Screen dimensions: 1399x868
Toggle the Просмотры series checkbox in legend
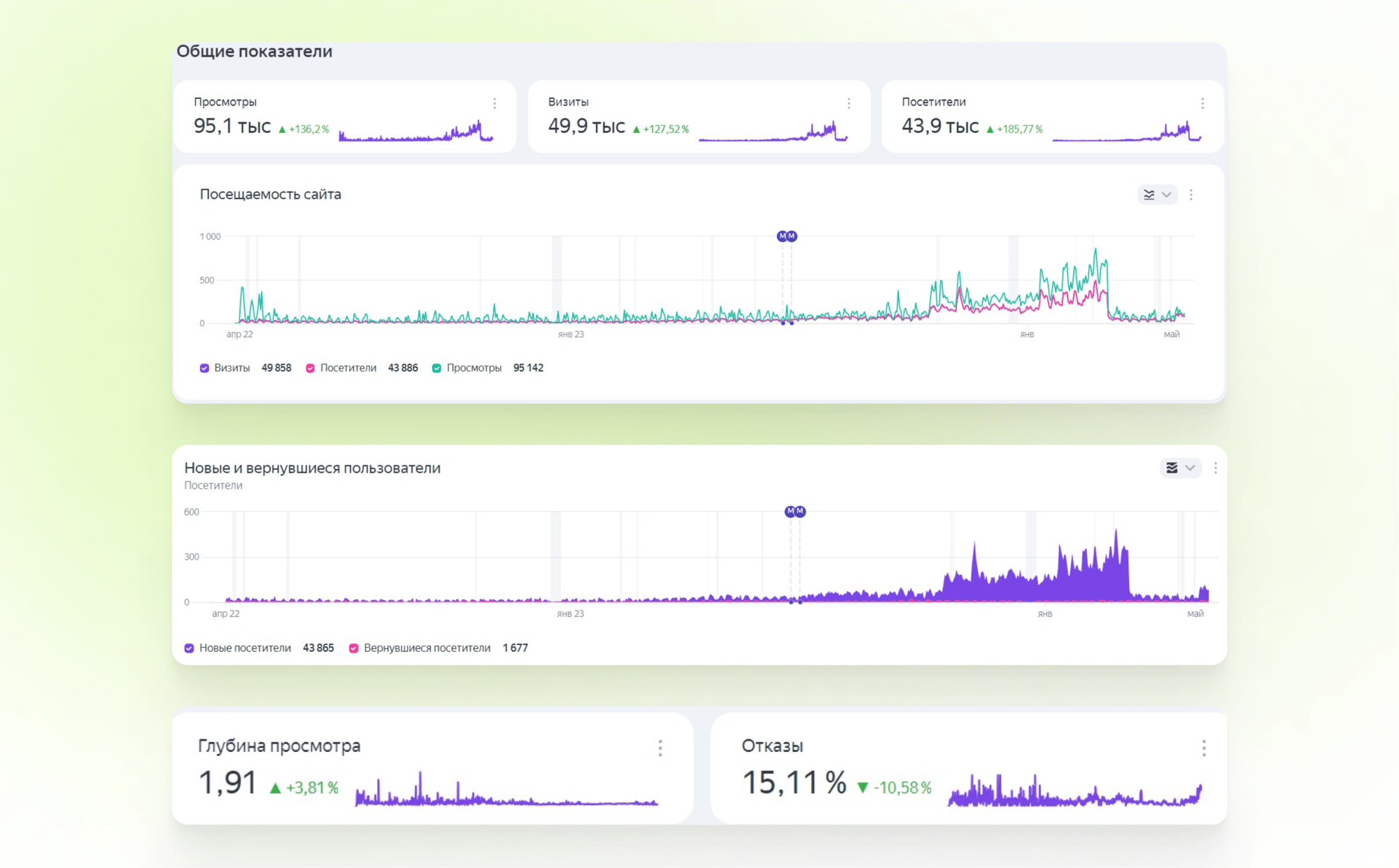(436, 368)
